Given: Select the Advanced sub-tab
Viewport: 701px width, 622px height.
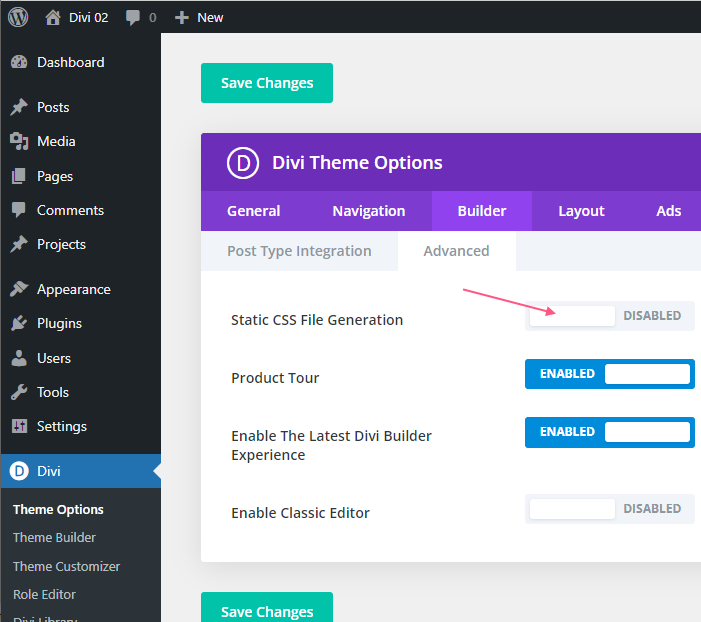Looking at the screenshot, I should pos(456,251).
